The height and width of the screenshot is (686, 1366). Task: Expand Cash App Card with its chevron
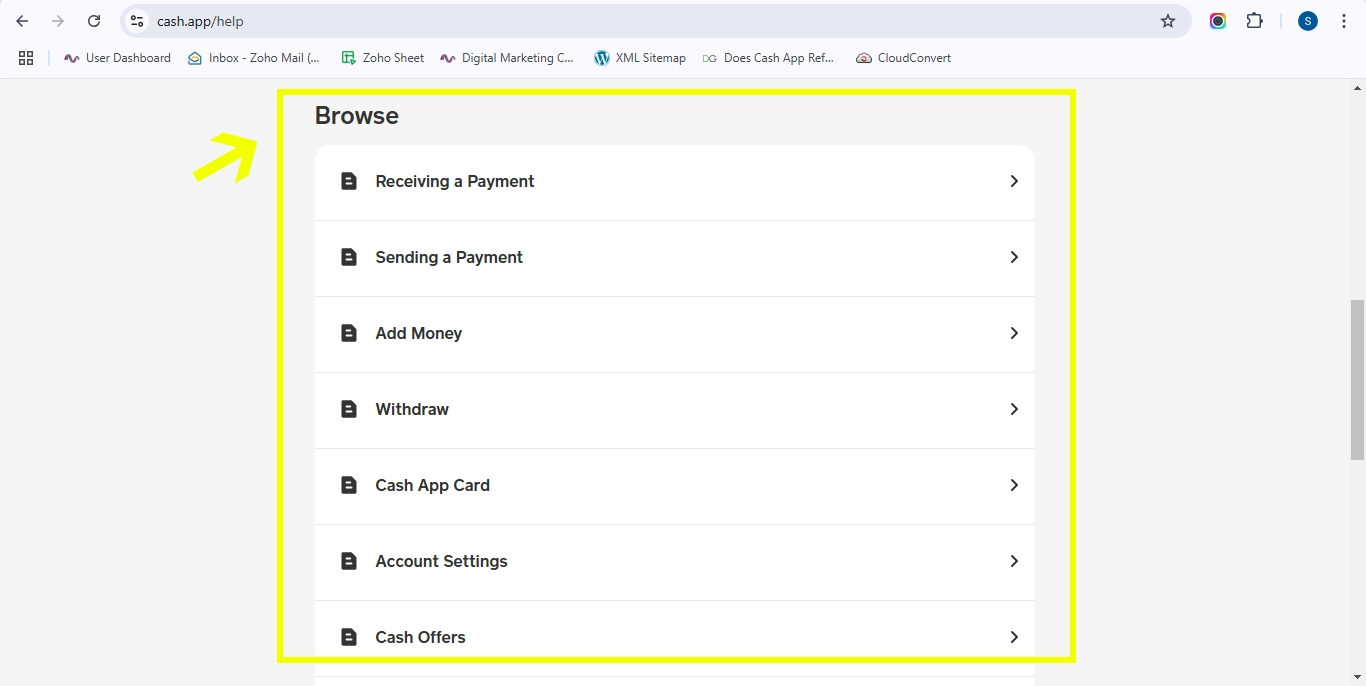(x=1014, y=485)
